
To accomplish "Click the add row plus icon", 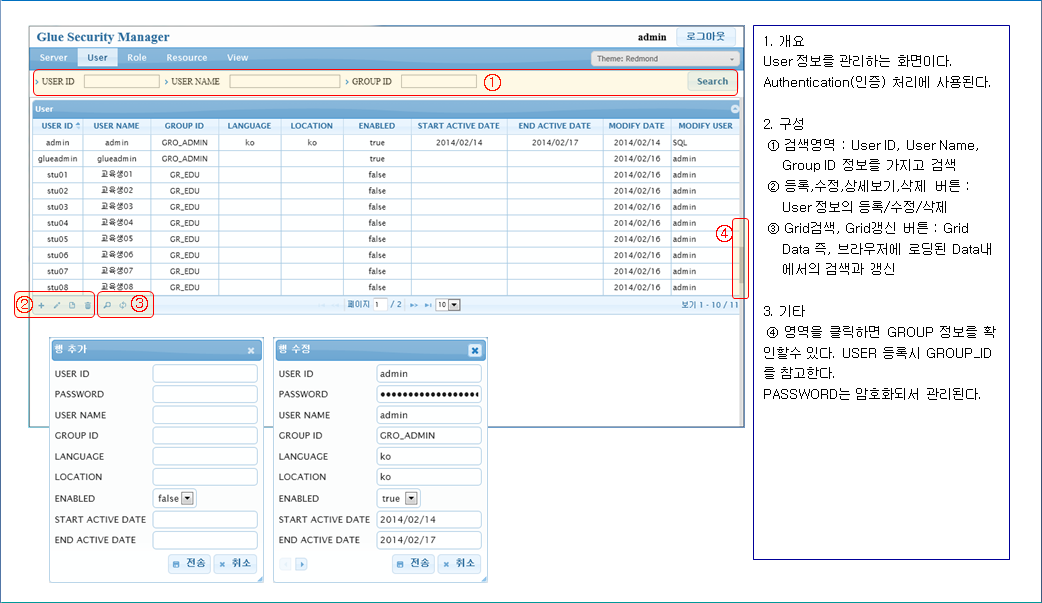I will point(41,304).
